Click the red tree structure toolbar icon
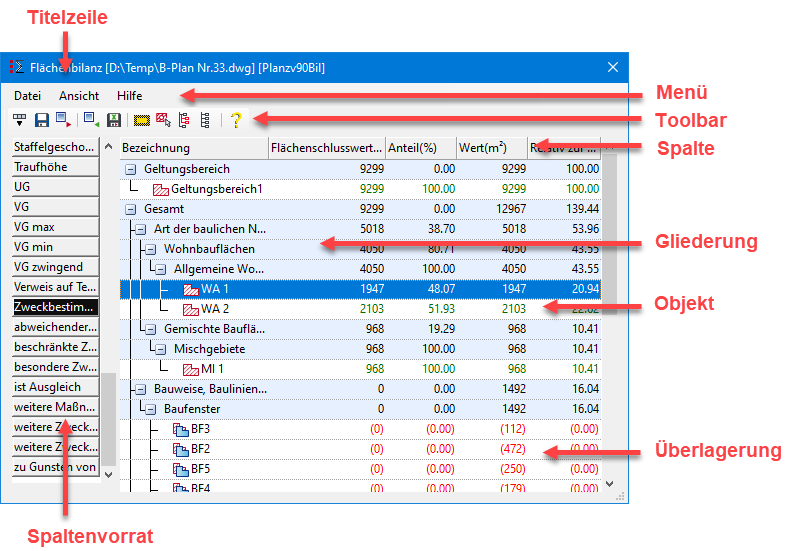This screenshot has height=551, width=787. coord(184,120)
